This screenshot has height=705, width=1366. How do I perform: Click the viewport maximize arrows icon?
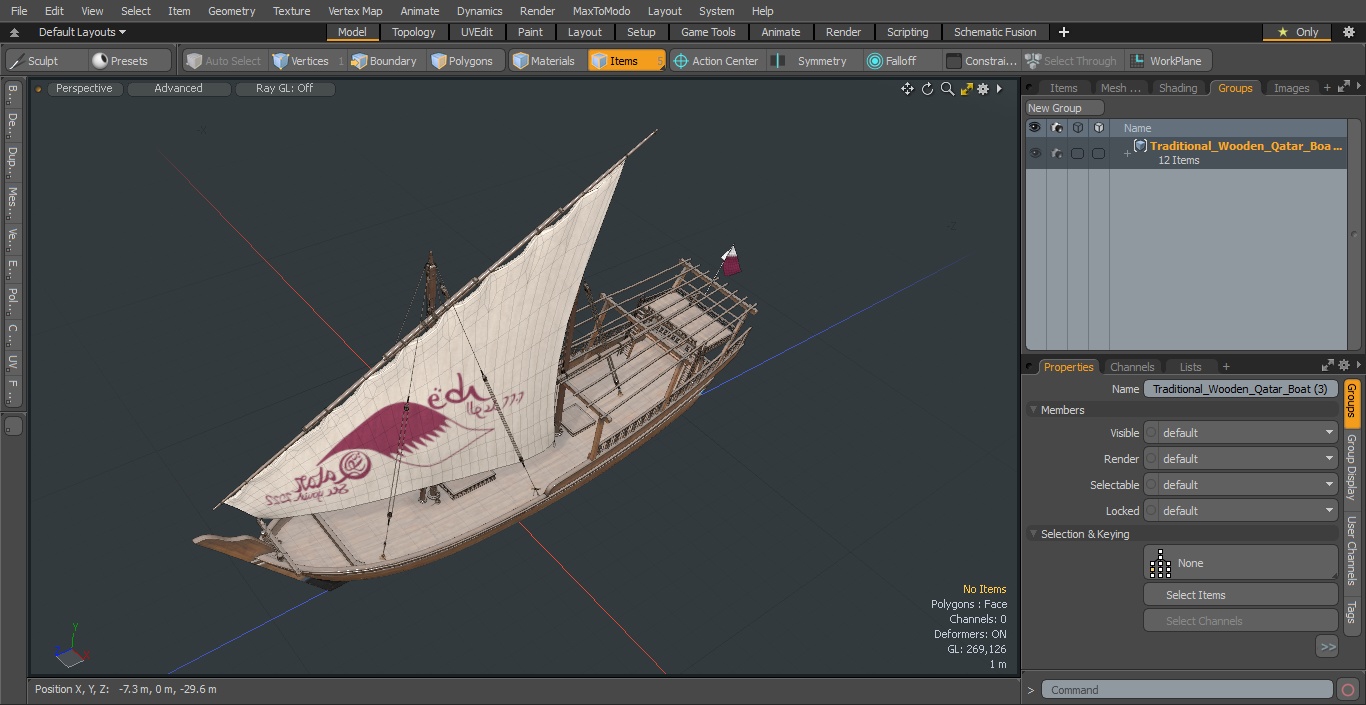[967, 89]
